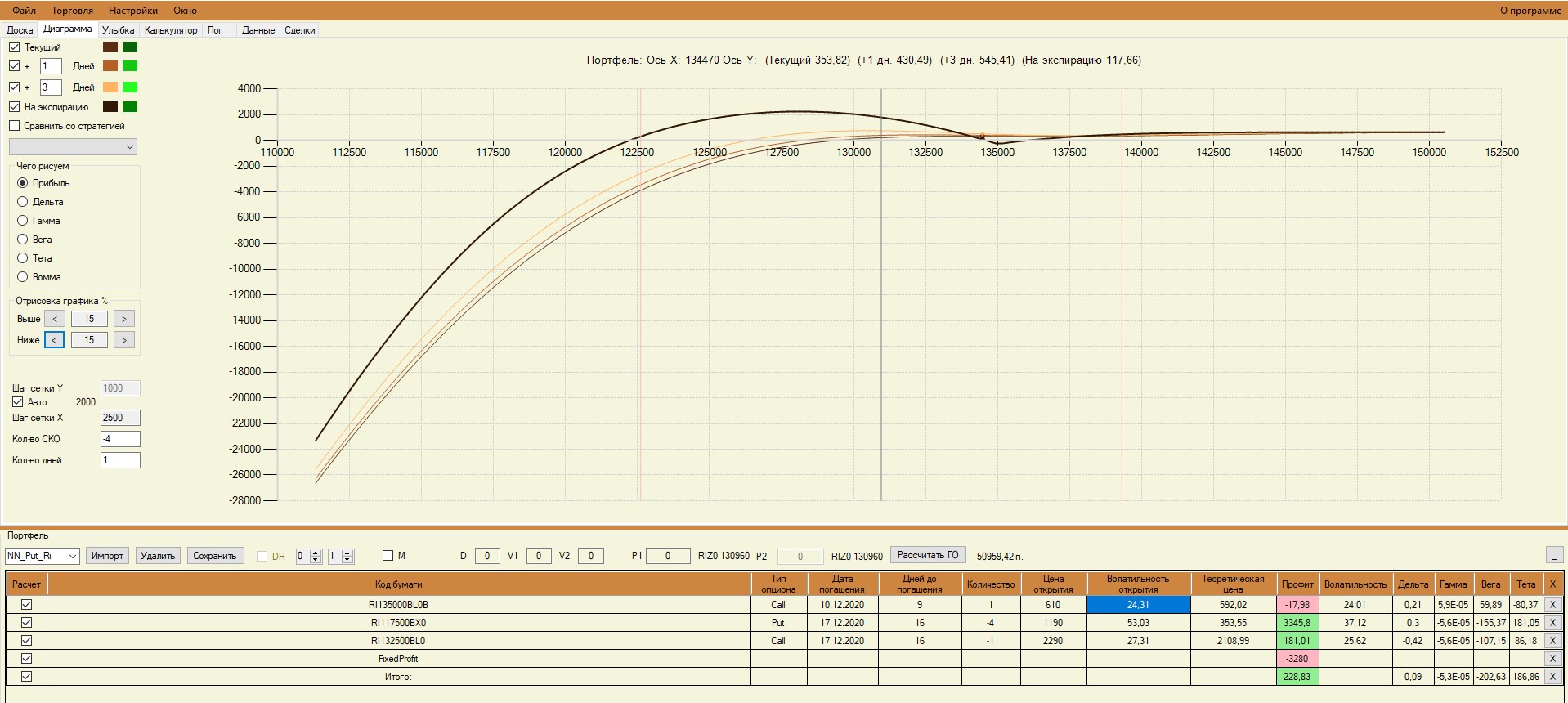Open the Файл menu

coord(24,11)
